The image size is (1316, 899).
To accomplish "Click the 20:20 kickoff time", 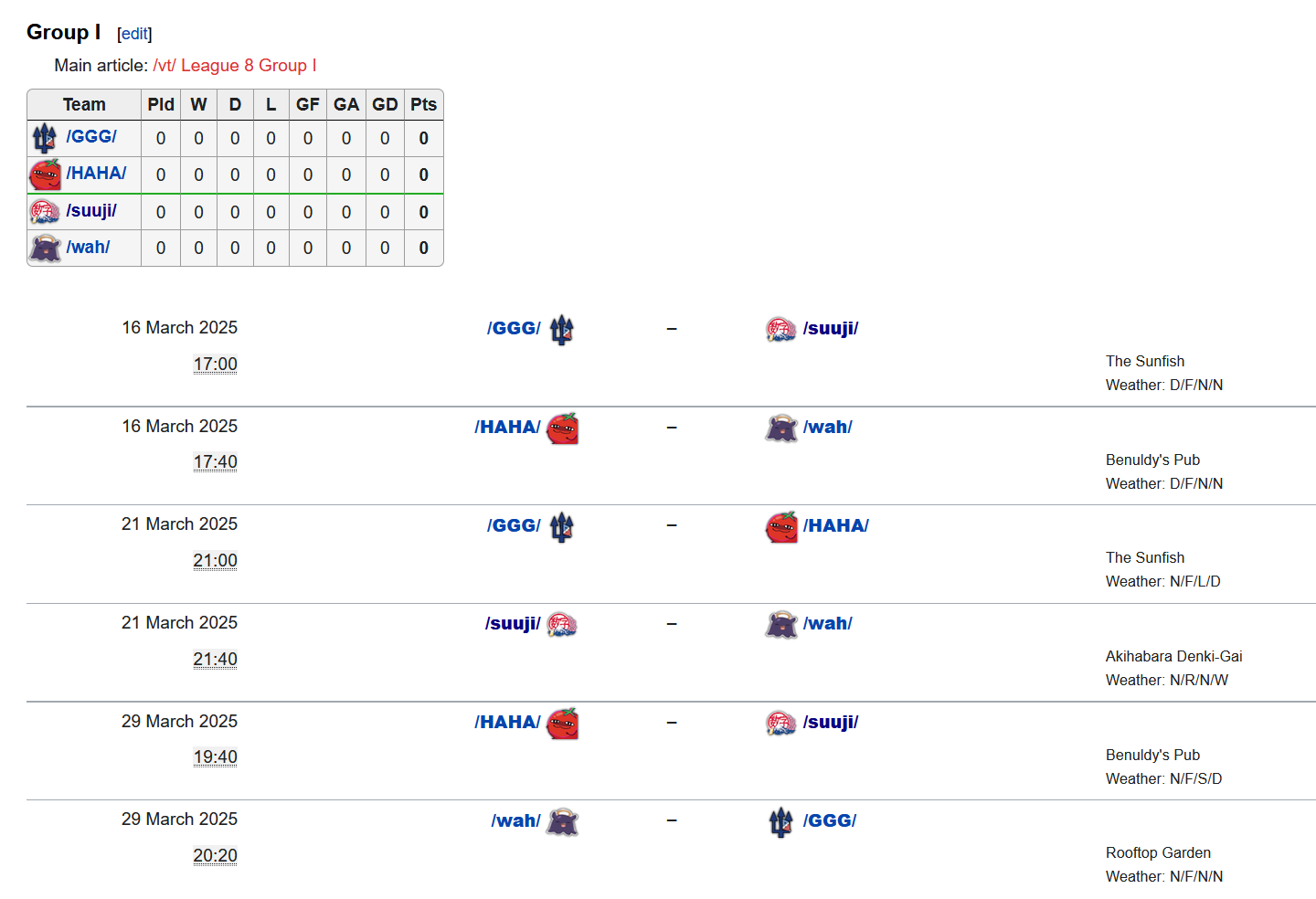I will [x=215, y=855].
